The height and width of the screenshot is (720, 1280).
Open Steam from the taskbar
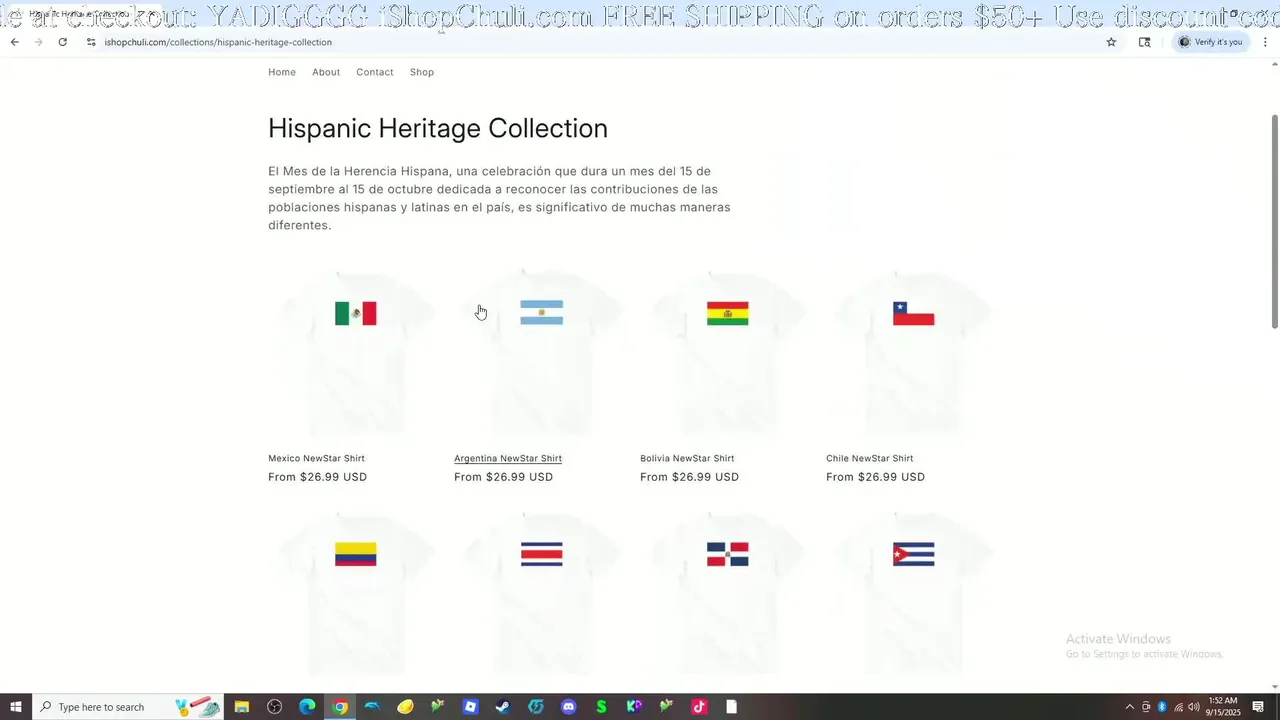click(x=503, y=707)
